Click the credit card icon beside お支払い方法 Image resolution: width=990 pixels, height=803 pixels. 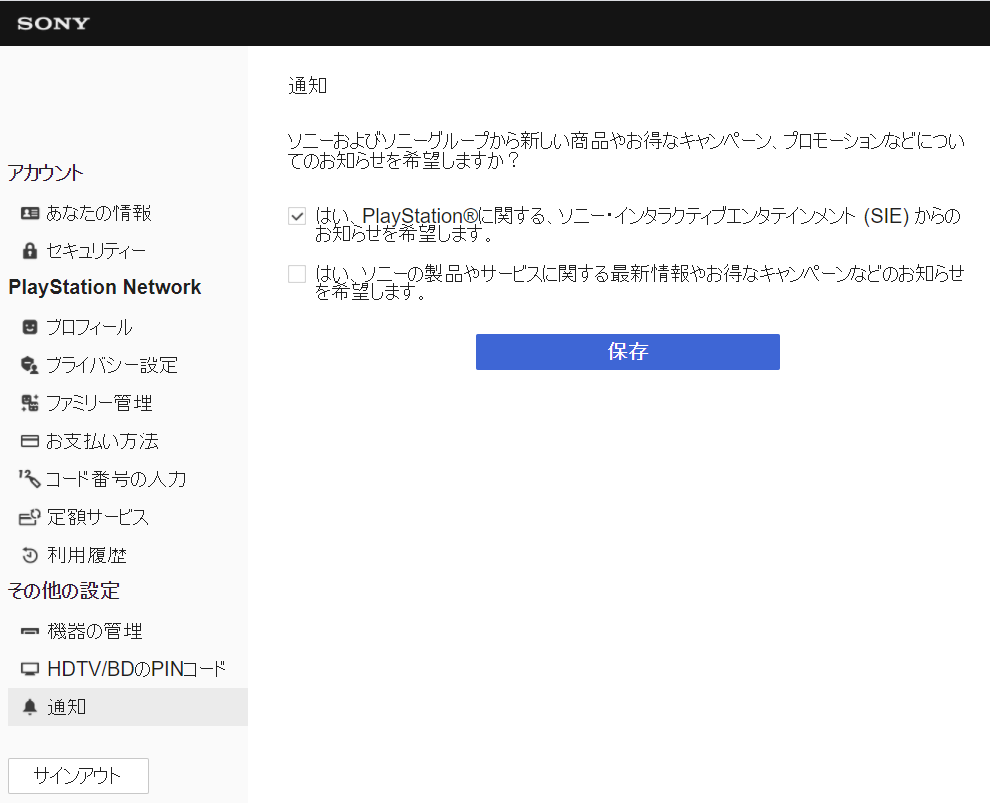(x=30, y=441)
